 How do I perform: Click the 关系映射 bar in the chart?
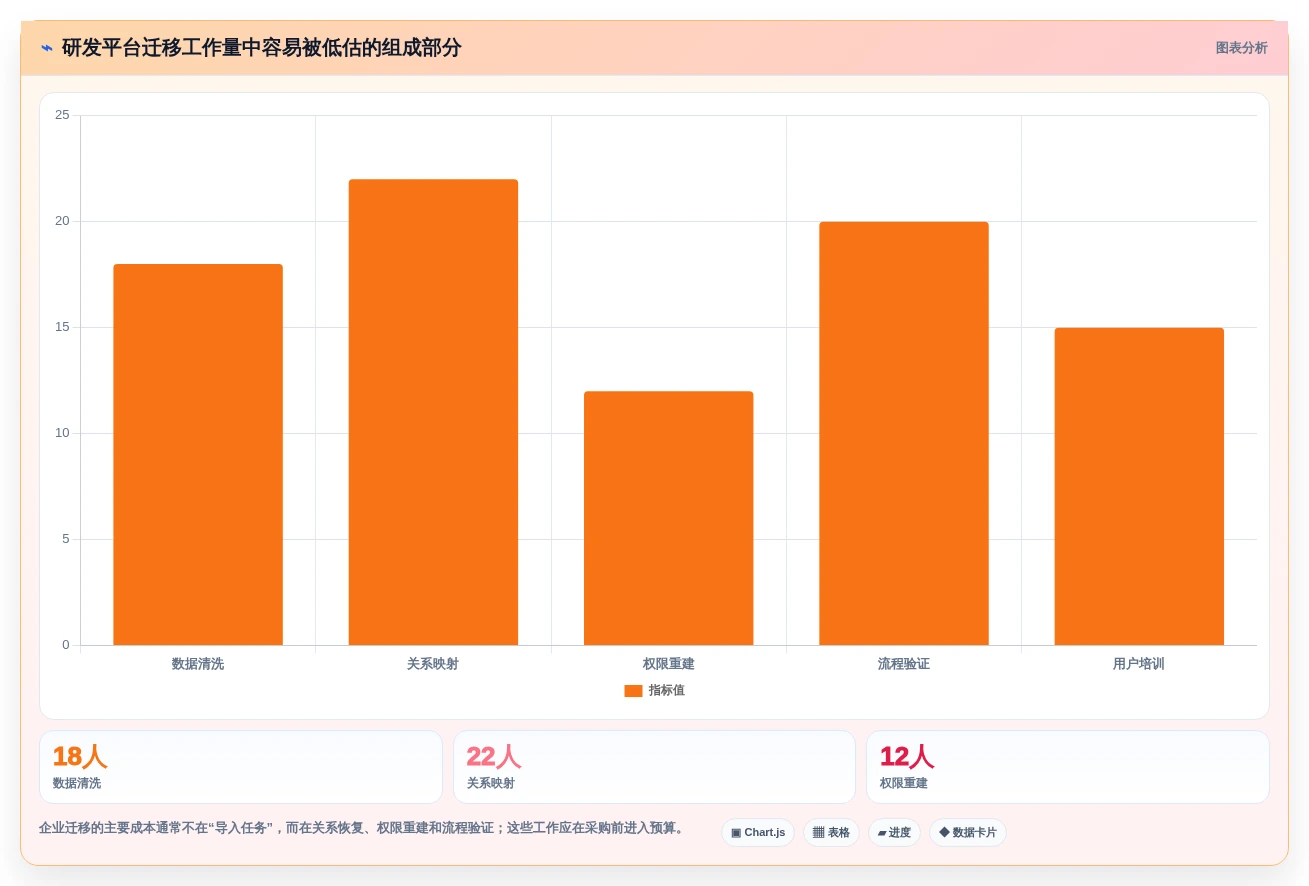click(433, 412)
